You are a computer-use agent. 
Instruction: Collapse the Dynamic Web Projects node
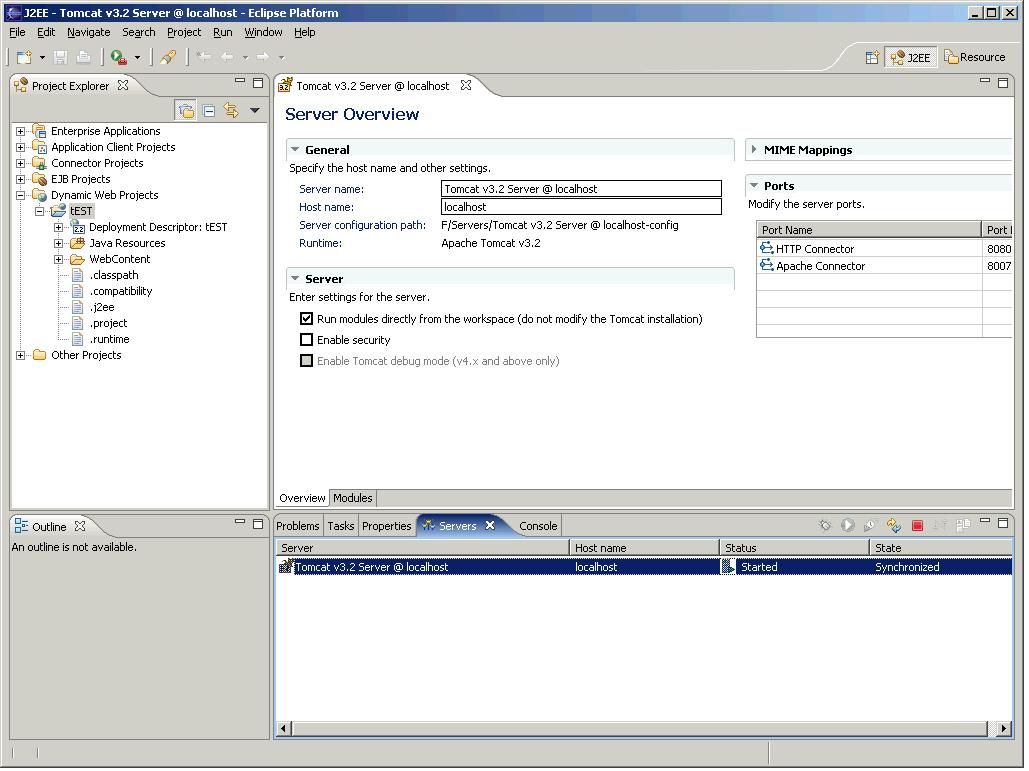[21, 195]
